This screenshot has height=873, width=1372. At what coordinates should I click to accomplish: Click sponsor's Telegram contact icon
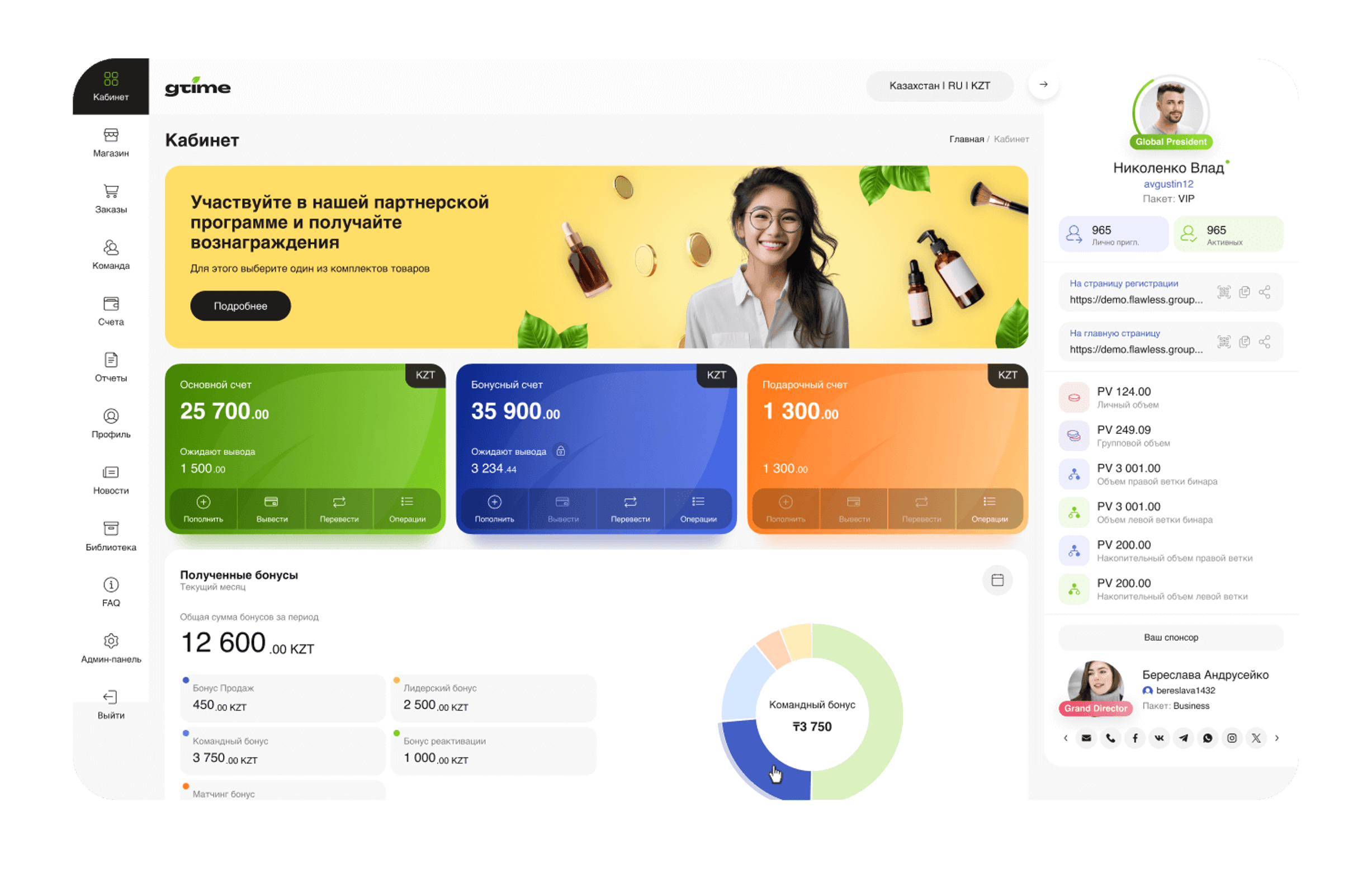(x=1184, y=738)
